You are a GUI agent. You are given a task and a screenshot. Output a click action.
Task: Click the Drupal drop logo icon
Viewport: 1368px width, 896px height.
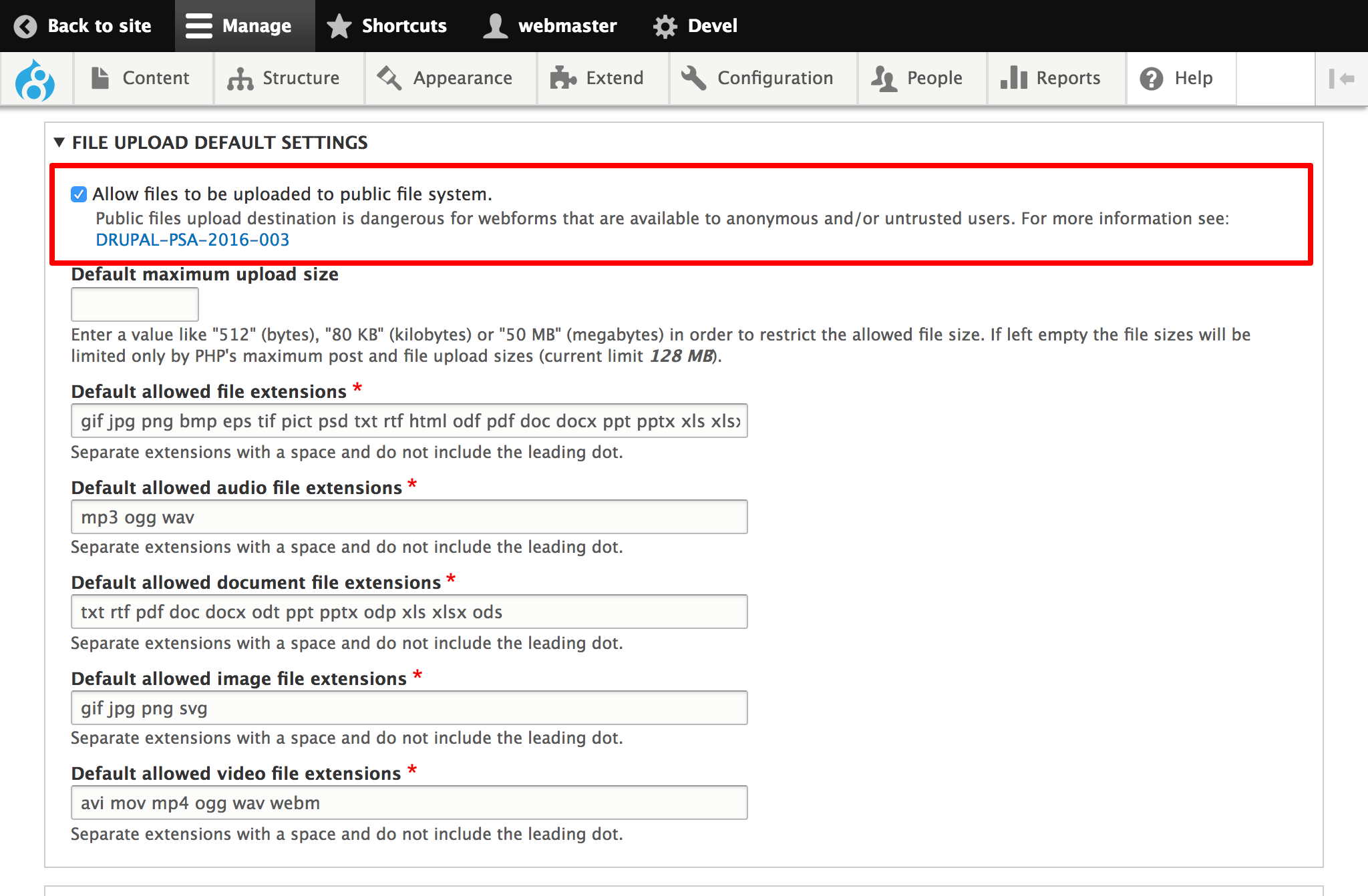click(35, 79)
